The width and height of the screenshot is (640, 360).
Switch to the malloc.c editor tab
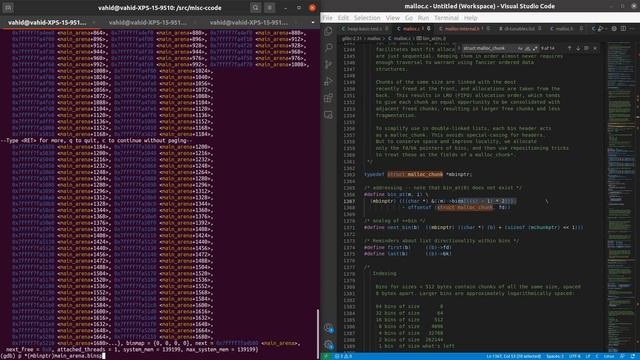tap(413, 29)
